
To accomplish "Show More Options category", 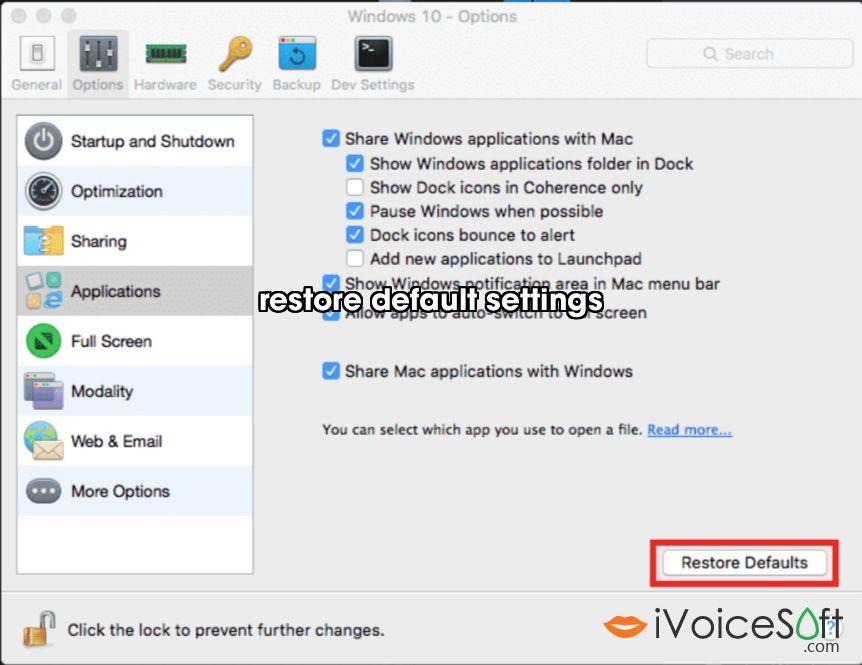I will click(x=135, y=491).
